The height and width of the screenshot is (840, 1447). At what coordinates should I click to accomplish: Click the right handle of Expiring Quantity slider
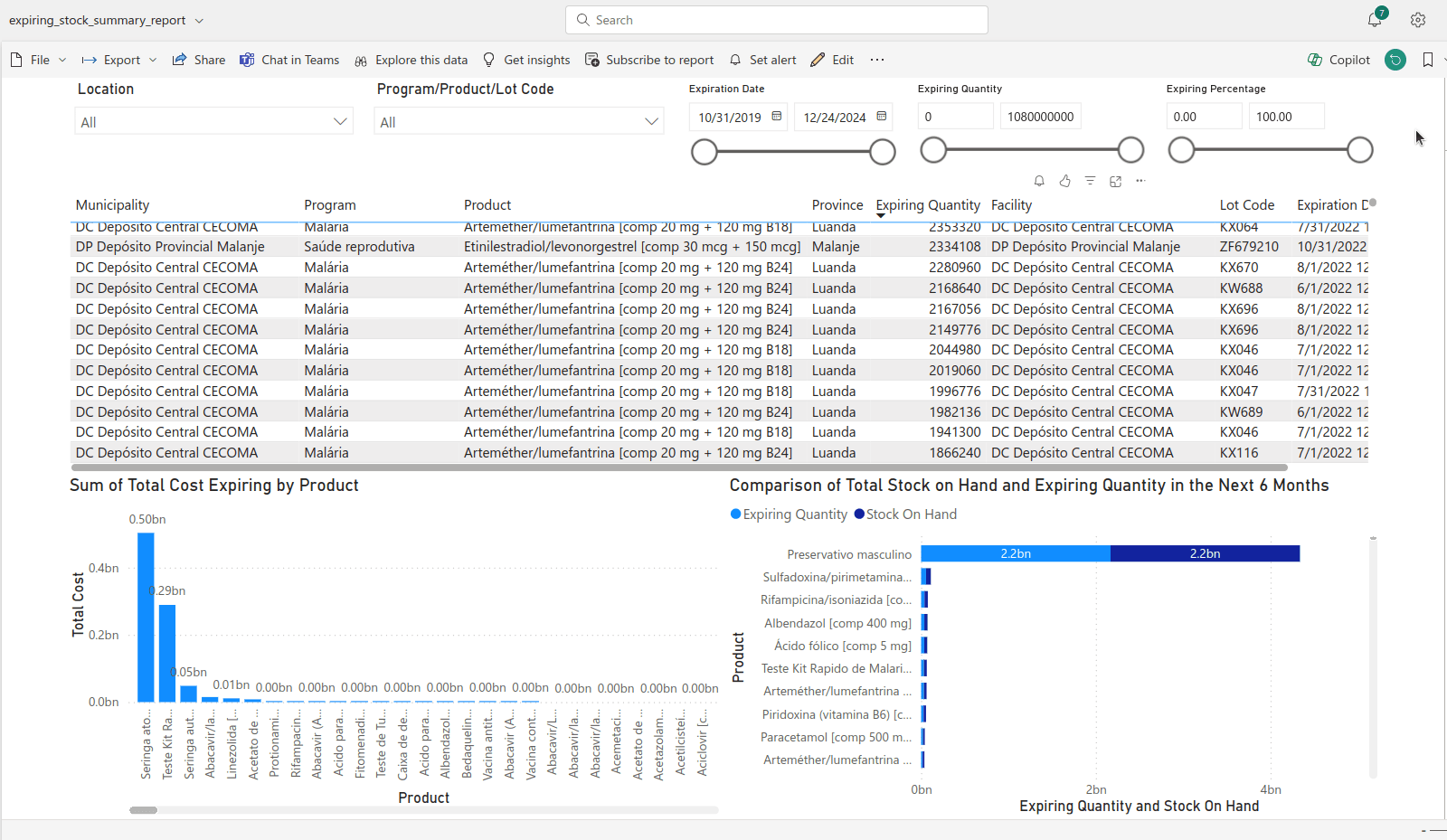1130,150
